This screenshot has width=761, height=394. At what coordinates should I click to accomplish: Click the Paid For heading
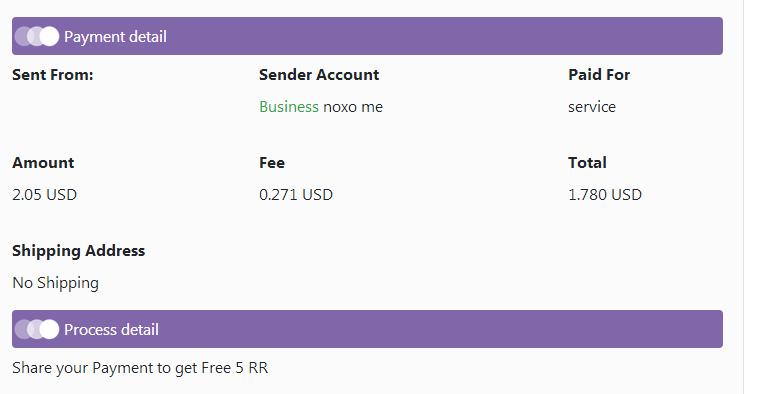(x=599, y=75)
